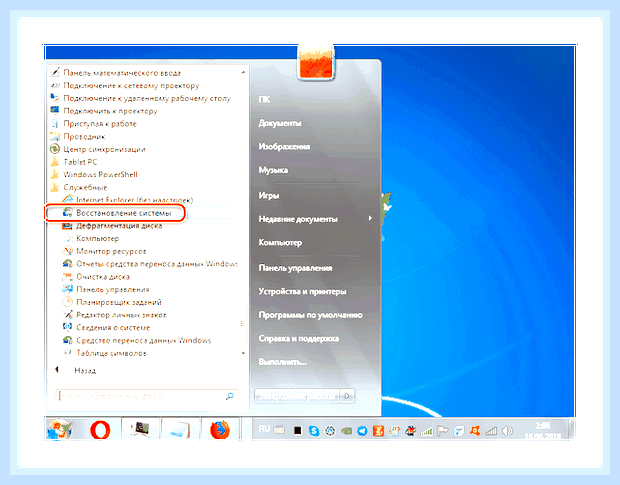Expand the Tablet PC folder
Viewport: 620px width, 485px height.
tap(74, 162)
